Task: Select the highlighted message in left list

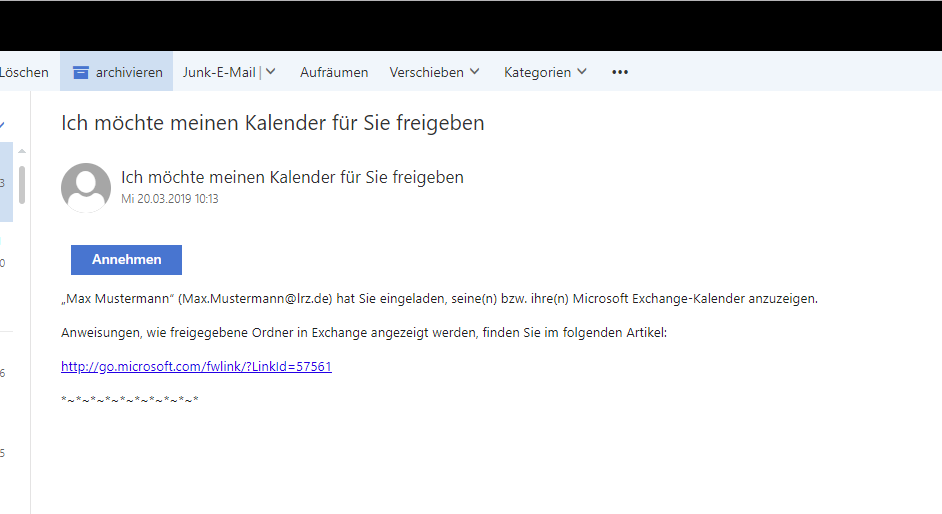Action: tap(6, 182)
